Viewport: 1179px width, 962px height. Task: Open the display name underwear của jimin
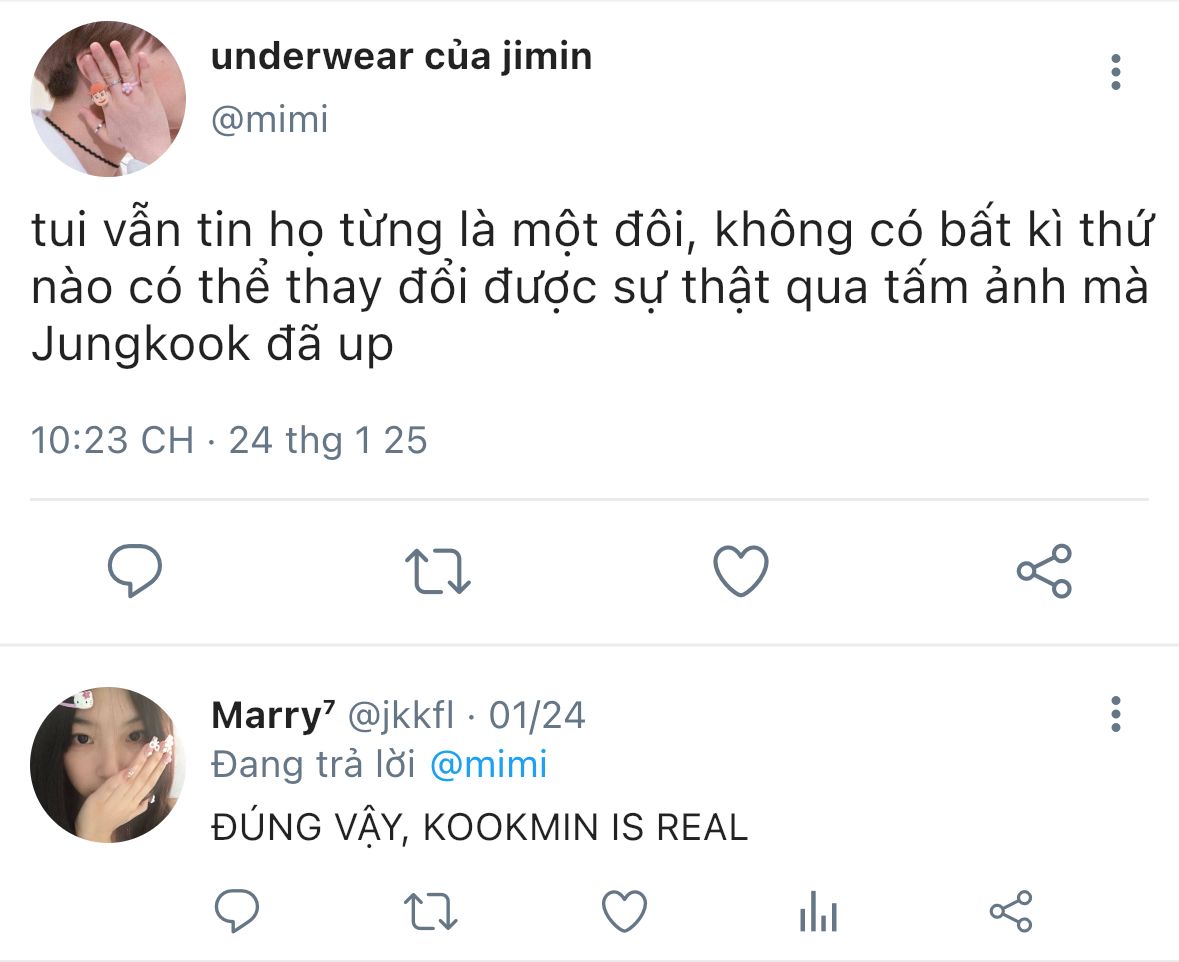pyautogui.click(x=402, y=56)
